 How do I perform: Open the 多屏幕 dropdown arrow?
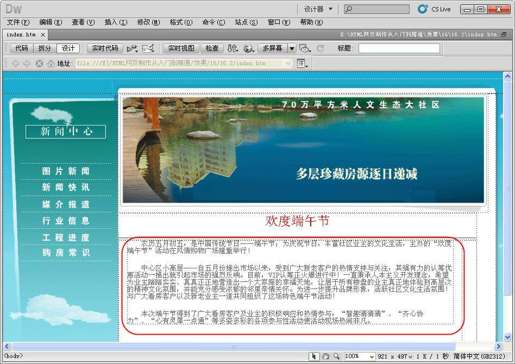point(292,49)
